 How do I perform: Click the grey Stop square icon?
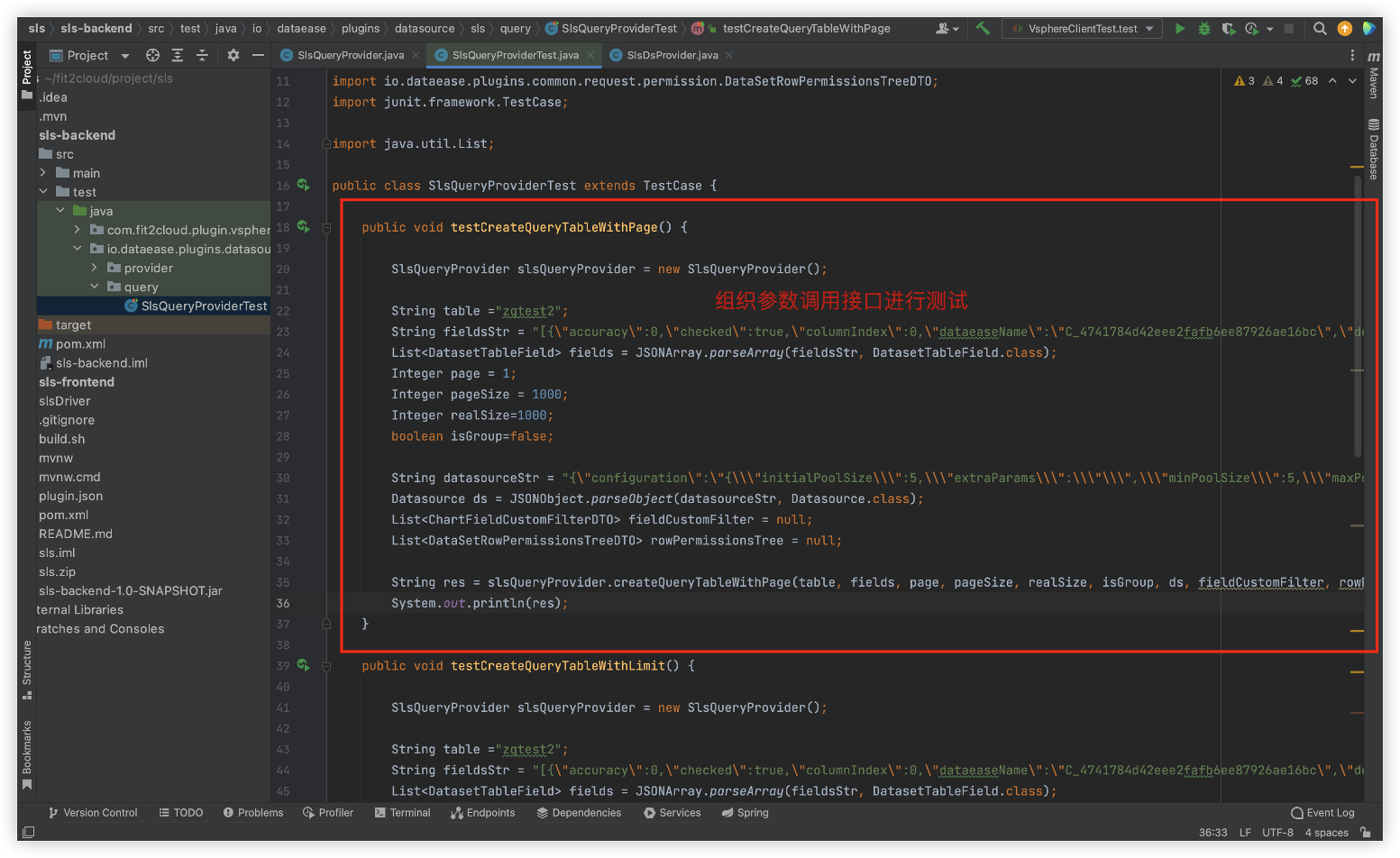point(1289,29)
